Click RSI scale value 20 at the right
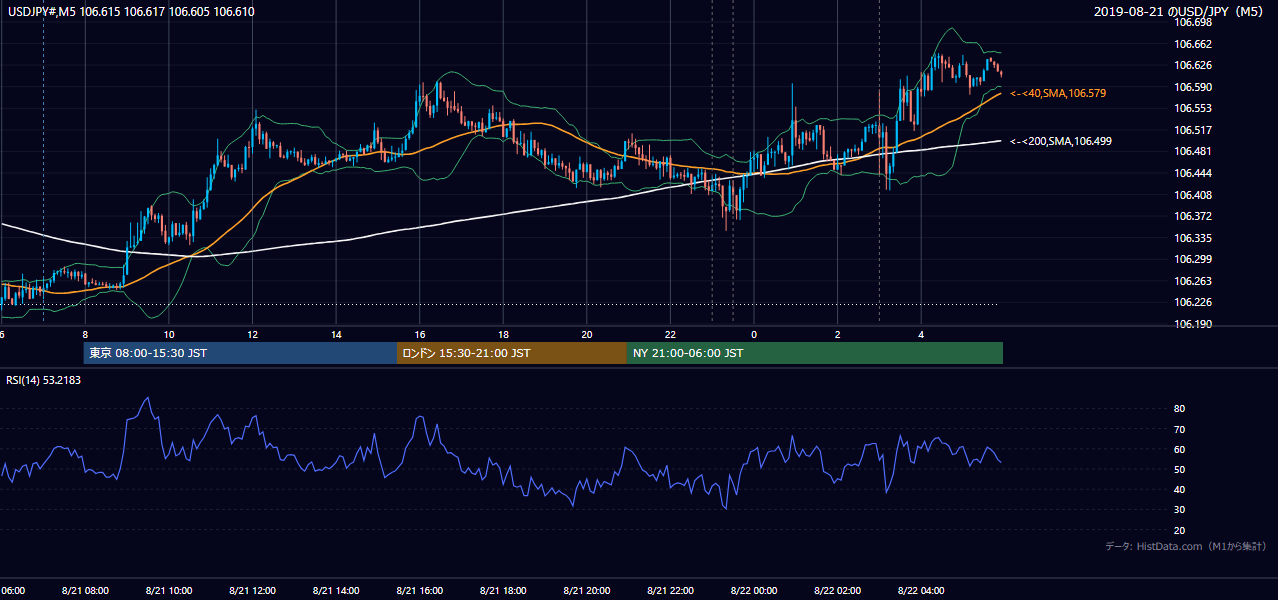 pyautogui.click(x=1180, y=530)
